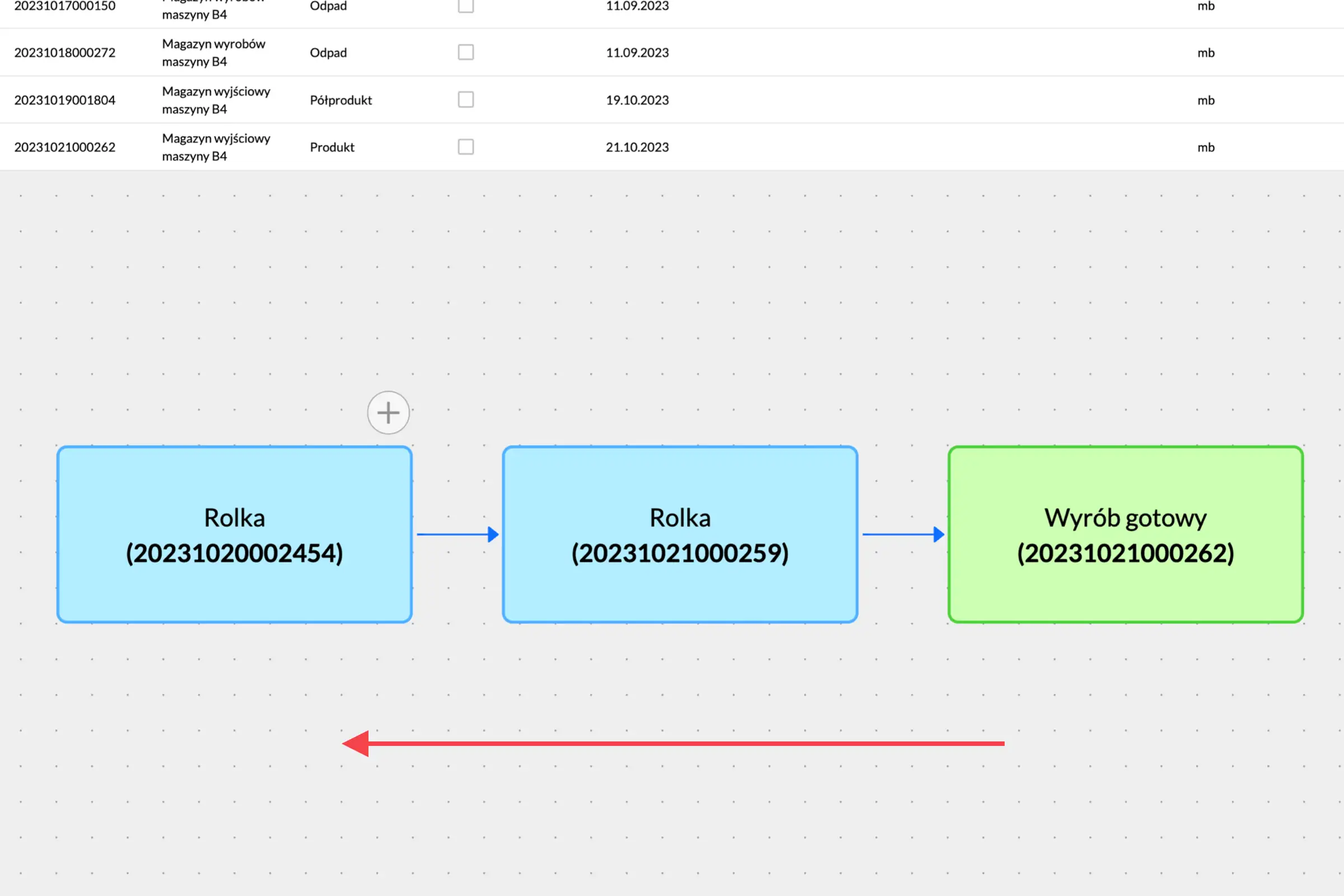
Task: Select the green Wyrób gotowy node
Action: (x=1125, y=534)
